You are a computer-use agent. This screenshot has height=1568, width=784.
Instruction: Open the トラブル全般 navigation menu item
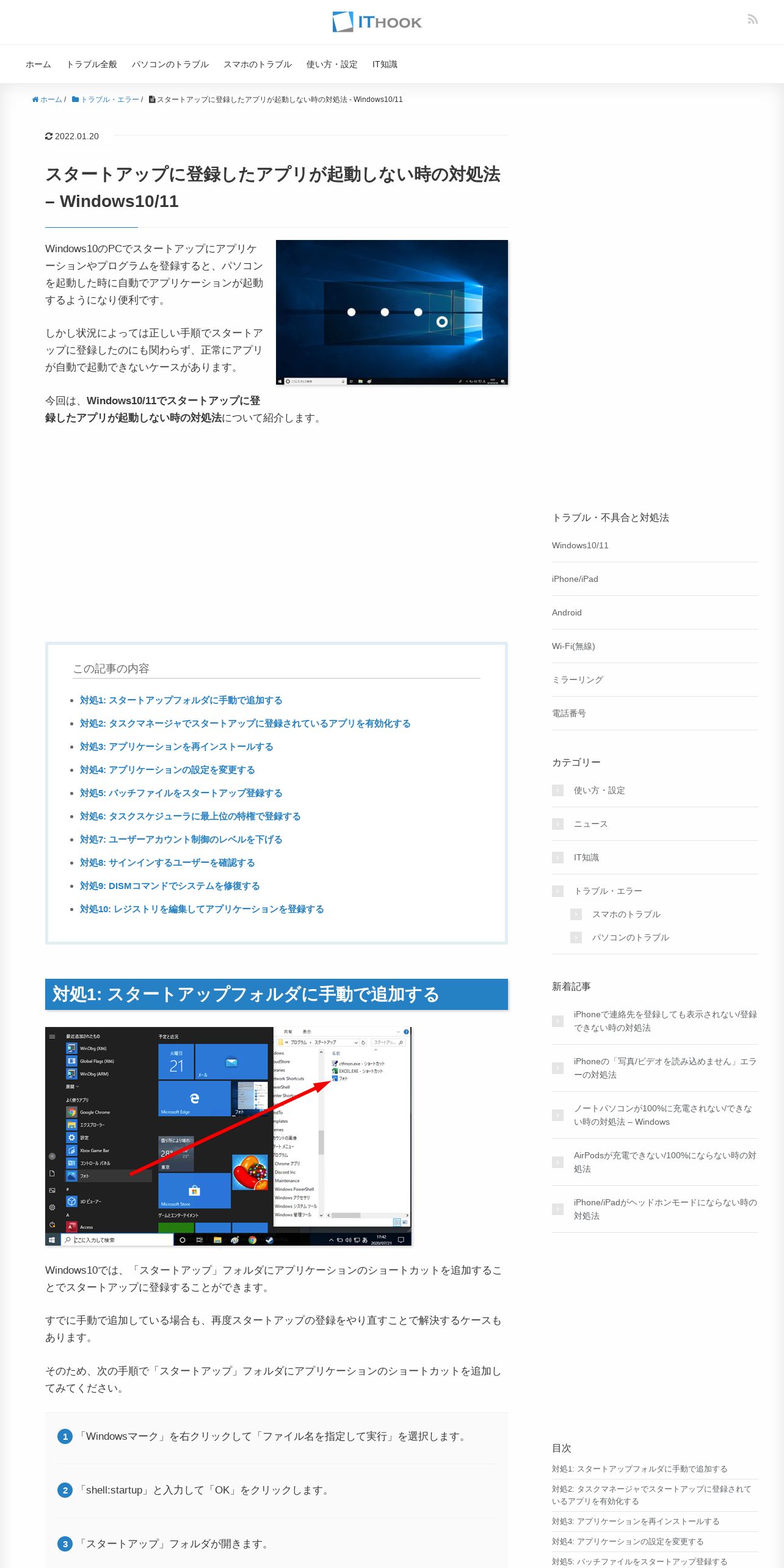tap(92, 64)
